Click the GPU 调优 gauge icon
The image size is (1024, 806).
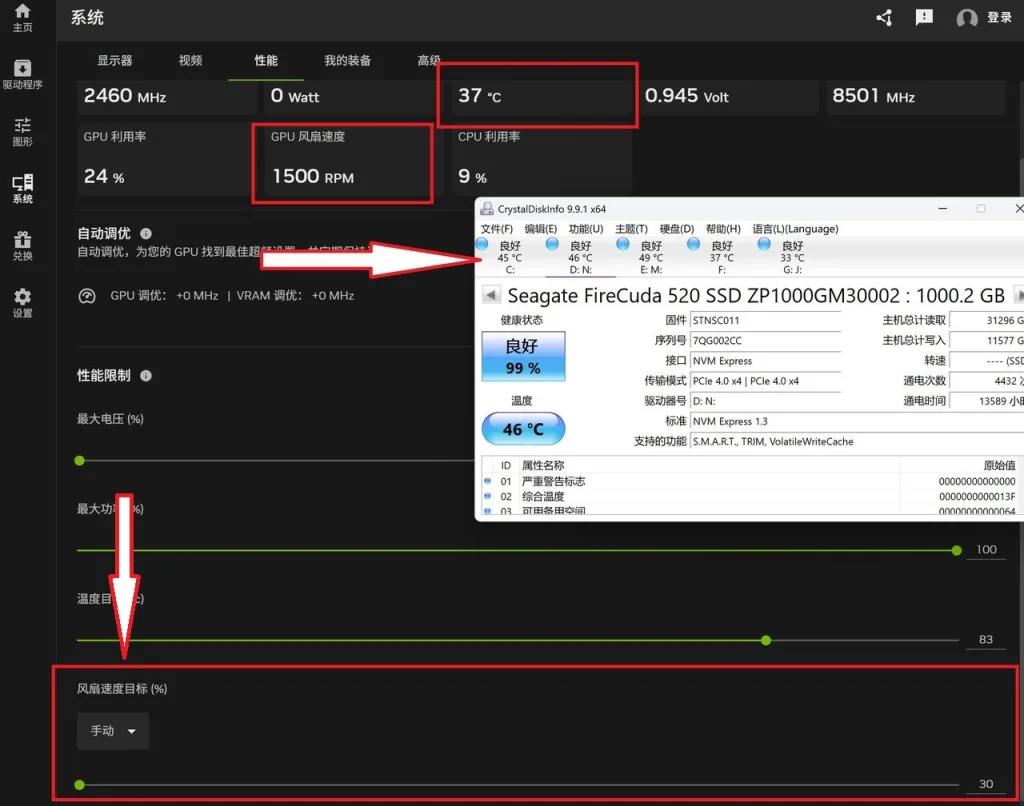click(x=87, y=296)
